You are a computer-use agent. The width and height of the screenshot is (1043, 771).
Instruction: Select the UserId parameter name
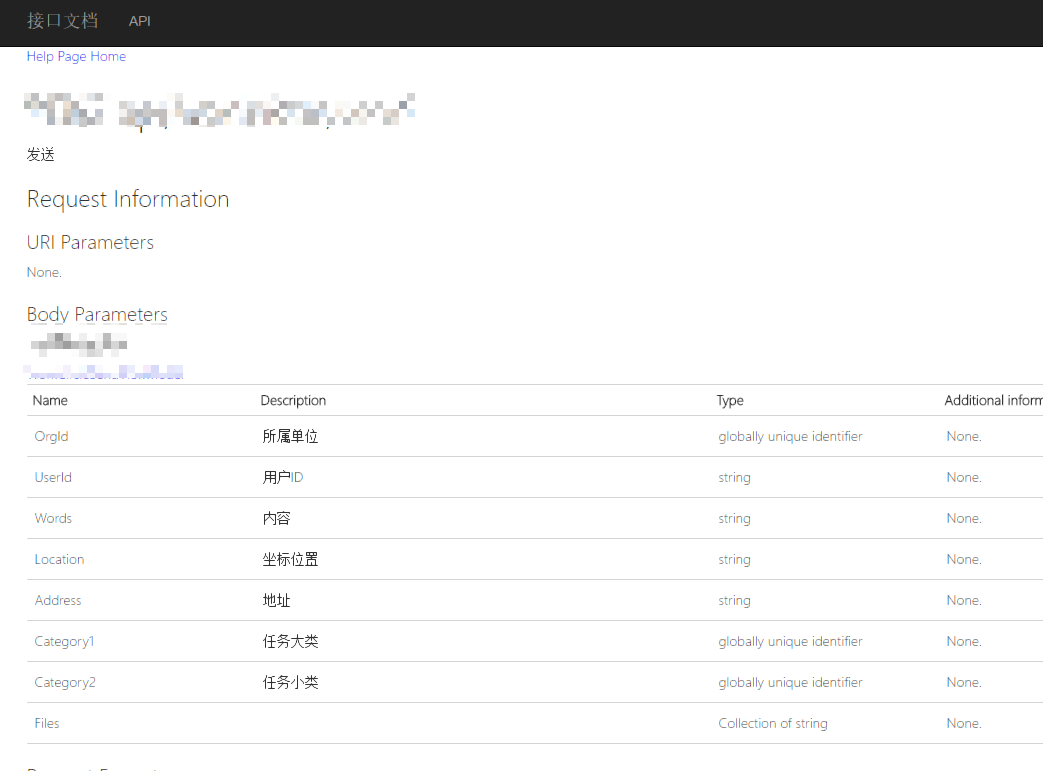53,478
